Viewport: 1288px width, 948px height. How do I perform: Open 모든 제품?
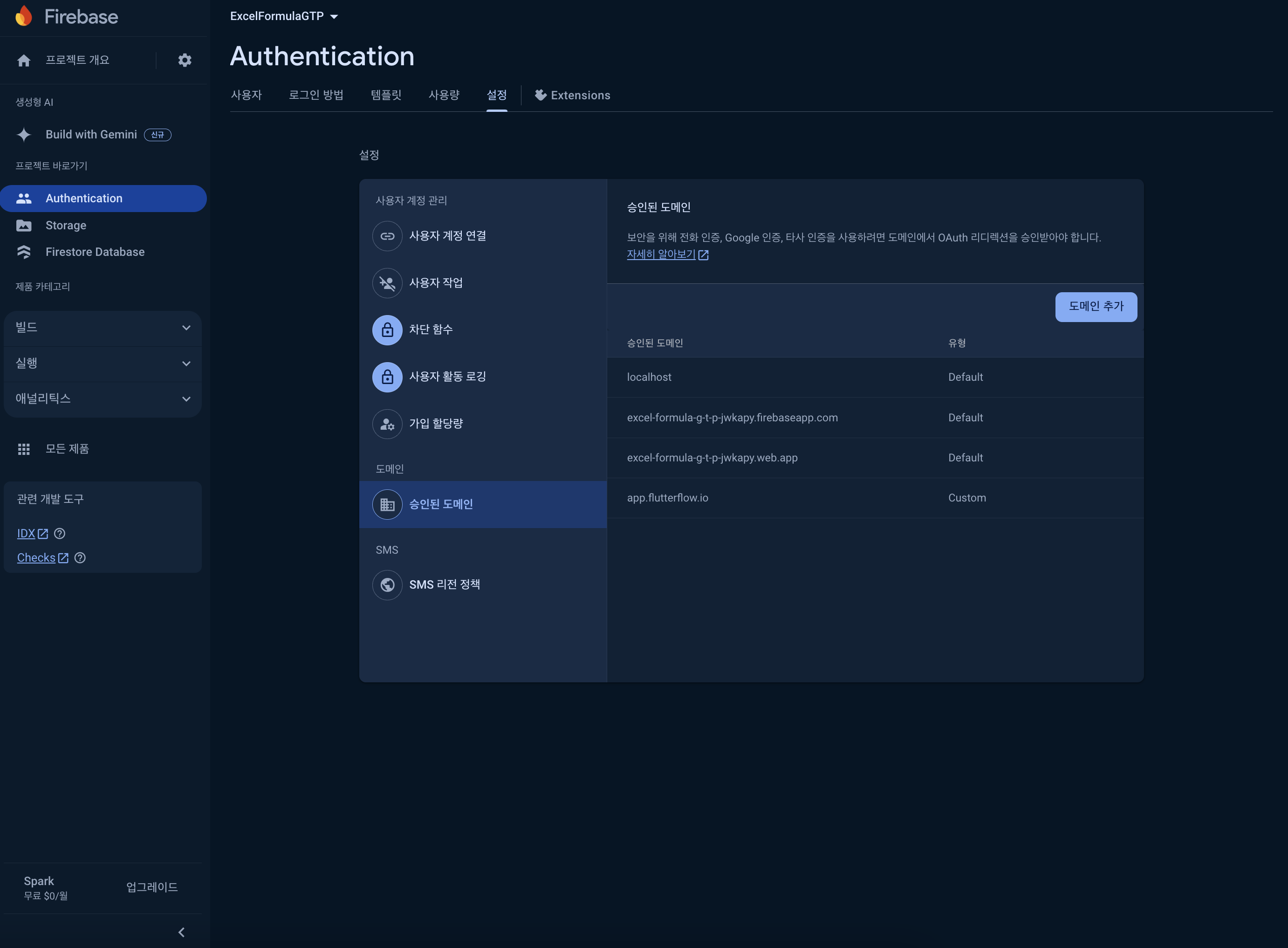point(67,449)
